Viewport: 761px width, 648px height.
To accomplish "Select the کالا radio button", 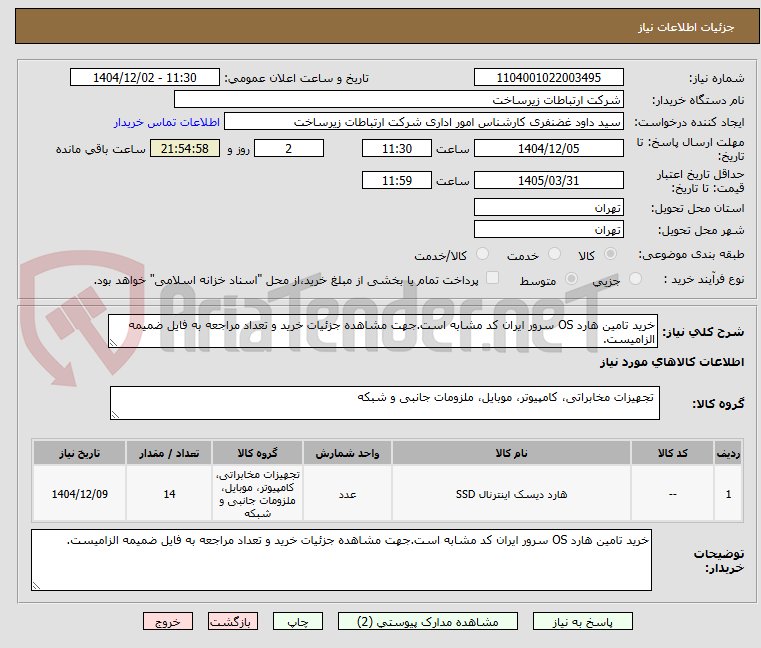I will pyautogui.click(x=611, y=254).
